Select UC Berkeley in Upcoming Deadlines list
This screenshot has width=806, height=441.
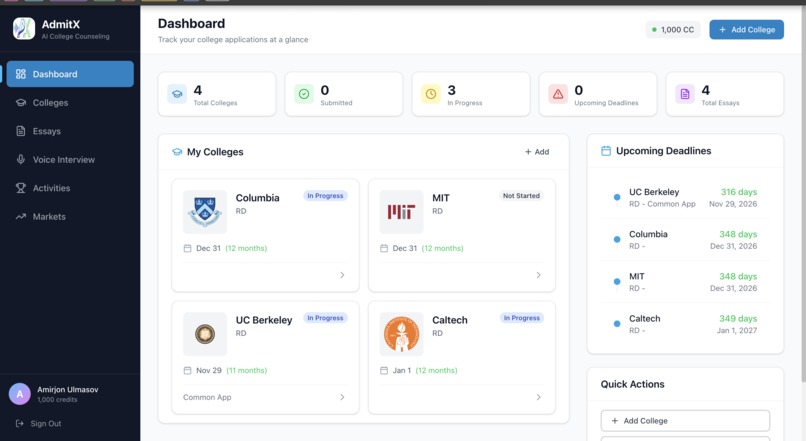tap(687, 198)
